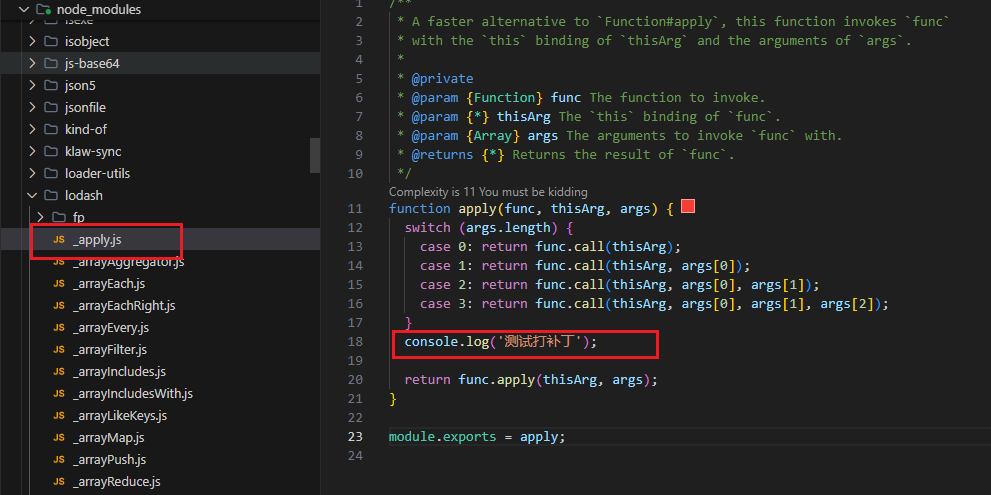Click the klaw-sync folder icon
Screen dimensions: 991x495
(51, 151)
